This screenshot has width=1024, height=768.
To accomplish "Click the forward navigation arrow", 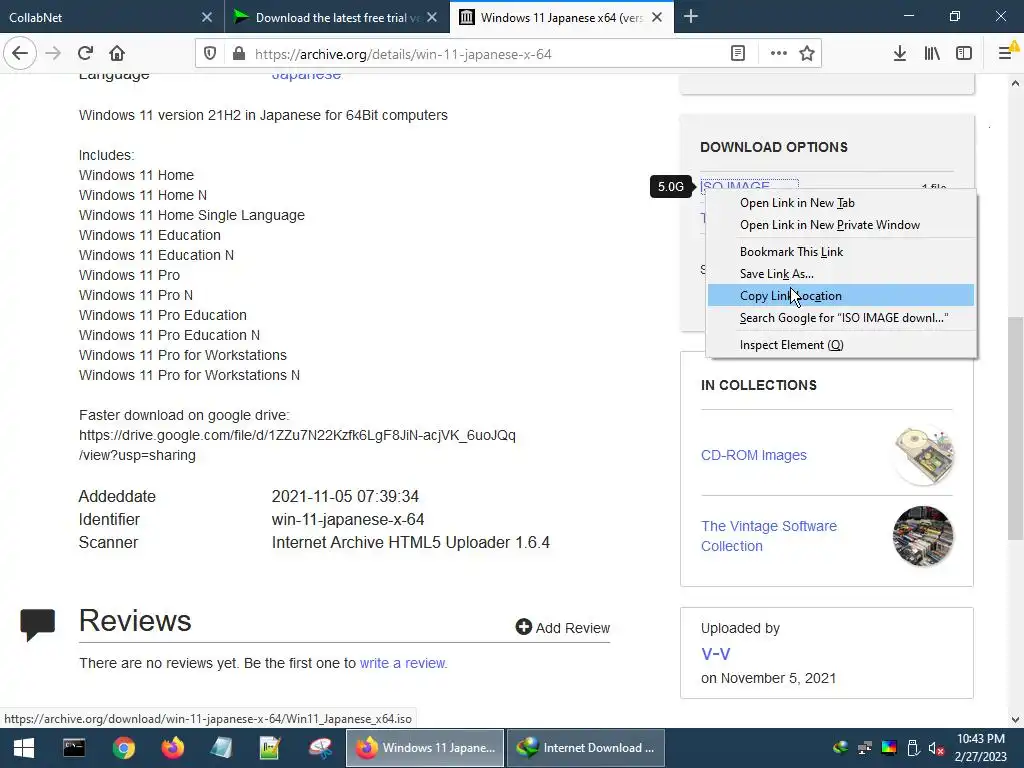I will (x=53, y=54).
